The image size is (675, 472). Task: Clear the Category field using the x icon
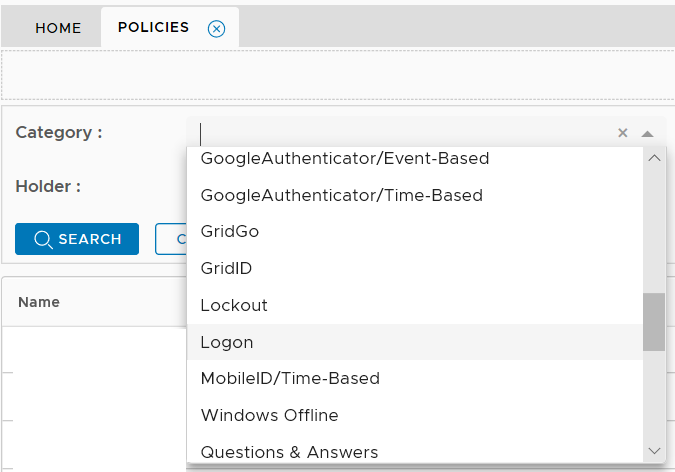622,133
